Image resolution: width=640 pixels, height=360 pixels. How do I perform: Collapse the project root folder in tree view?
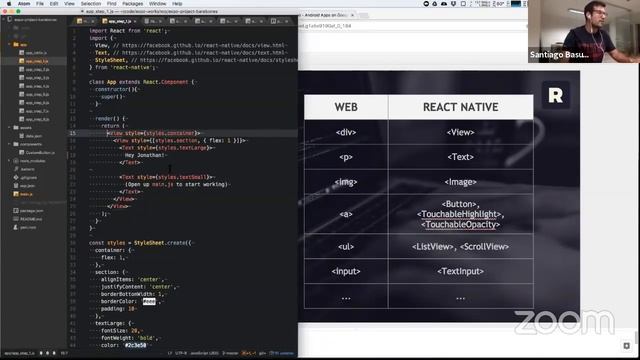[4, 19]
